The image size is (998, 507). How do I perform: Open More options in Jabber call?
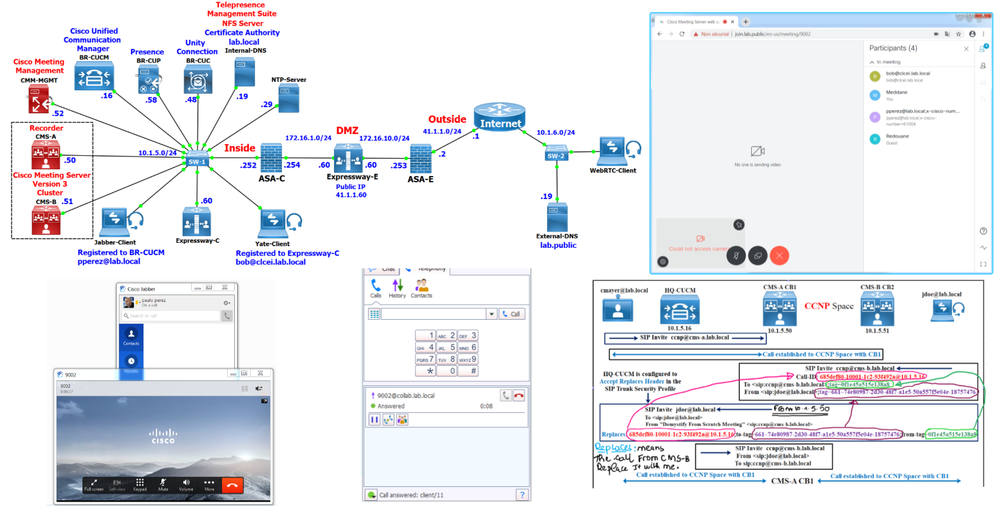[209, 485]
